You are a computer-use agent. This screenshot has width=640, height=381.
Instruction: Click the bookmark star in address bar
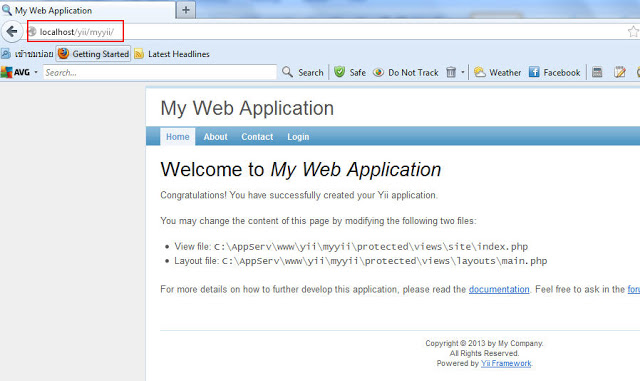coord(633,31)
